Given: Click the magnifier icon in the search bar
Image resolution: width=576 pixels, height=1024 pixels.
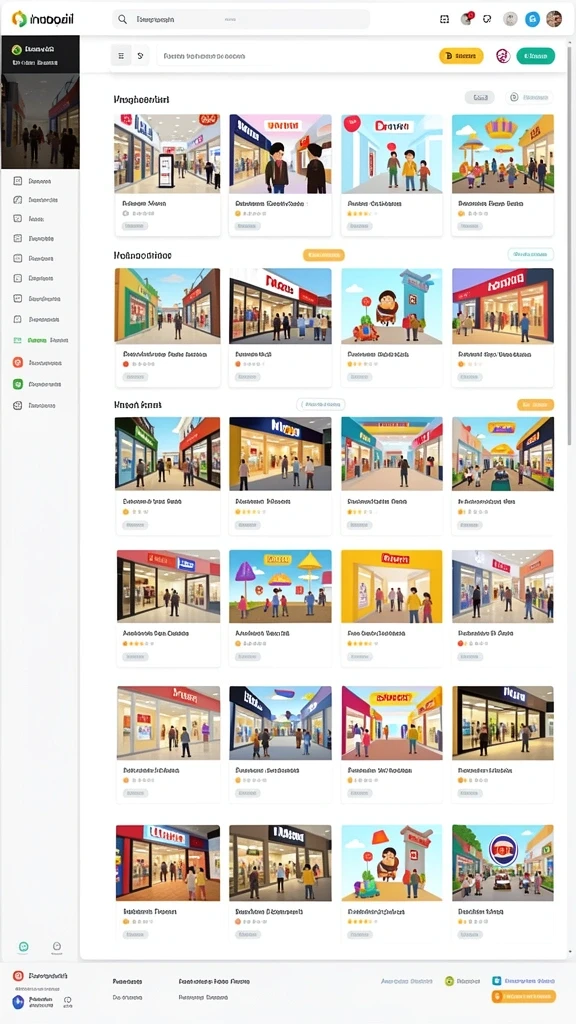Looking at the screenshot, I should 122,20.
